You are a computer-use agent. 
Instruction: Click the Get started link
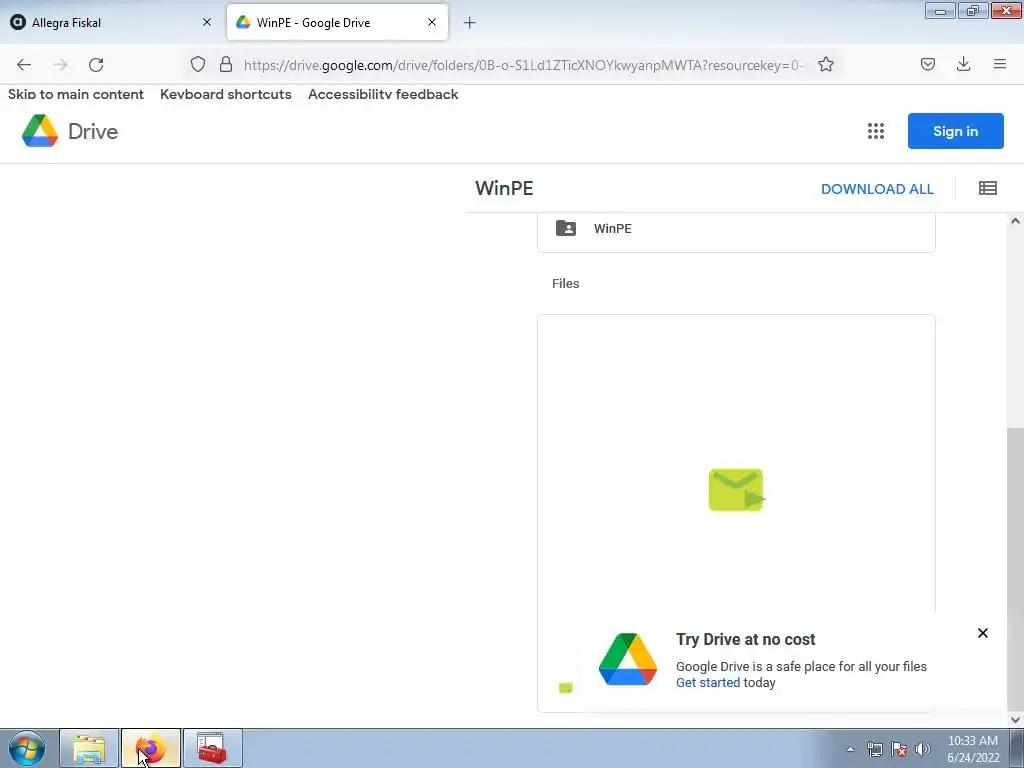click(x=708, y=682)
